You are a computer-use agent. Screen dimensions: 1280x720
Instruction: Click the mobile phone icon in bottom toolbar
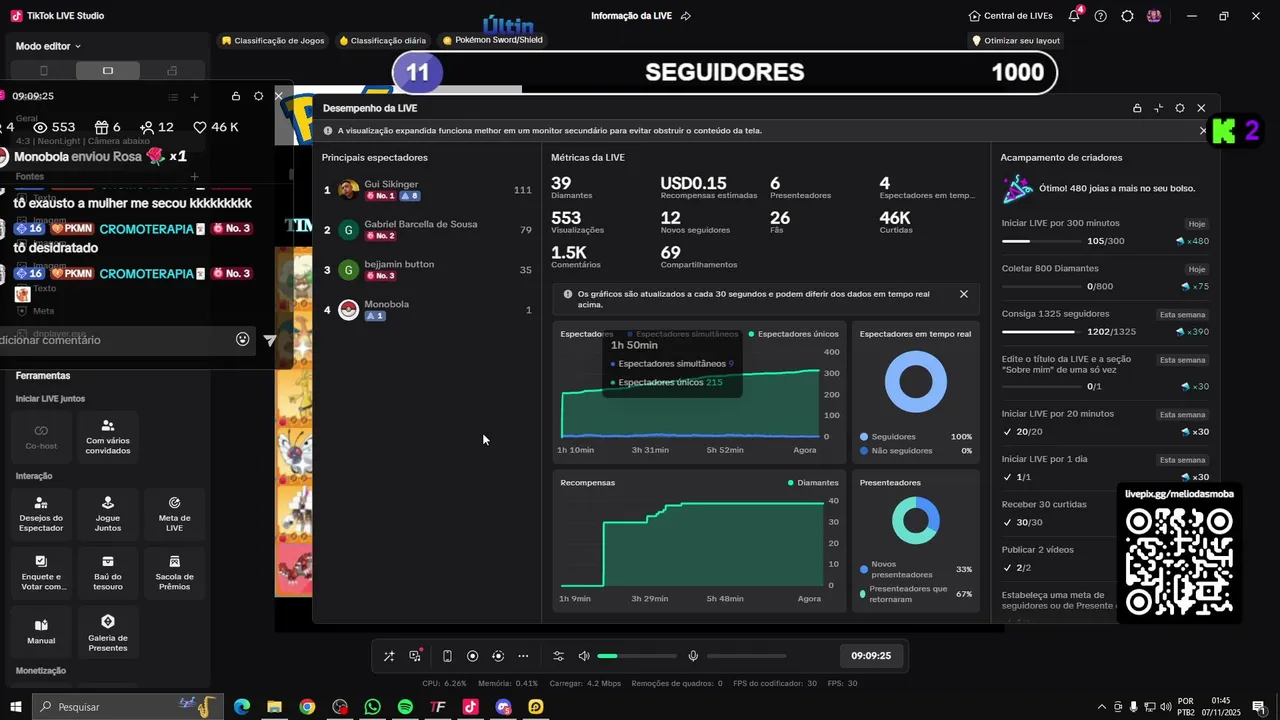click(x=447, y=656)
